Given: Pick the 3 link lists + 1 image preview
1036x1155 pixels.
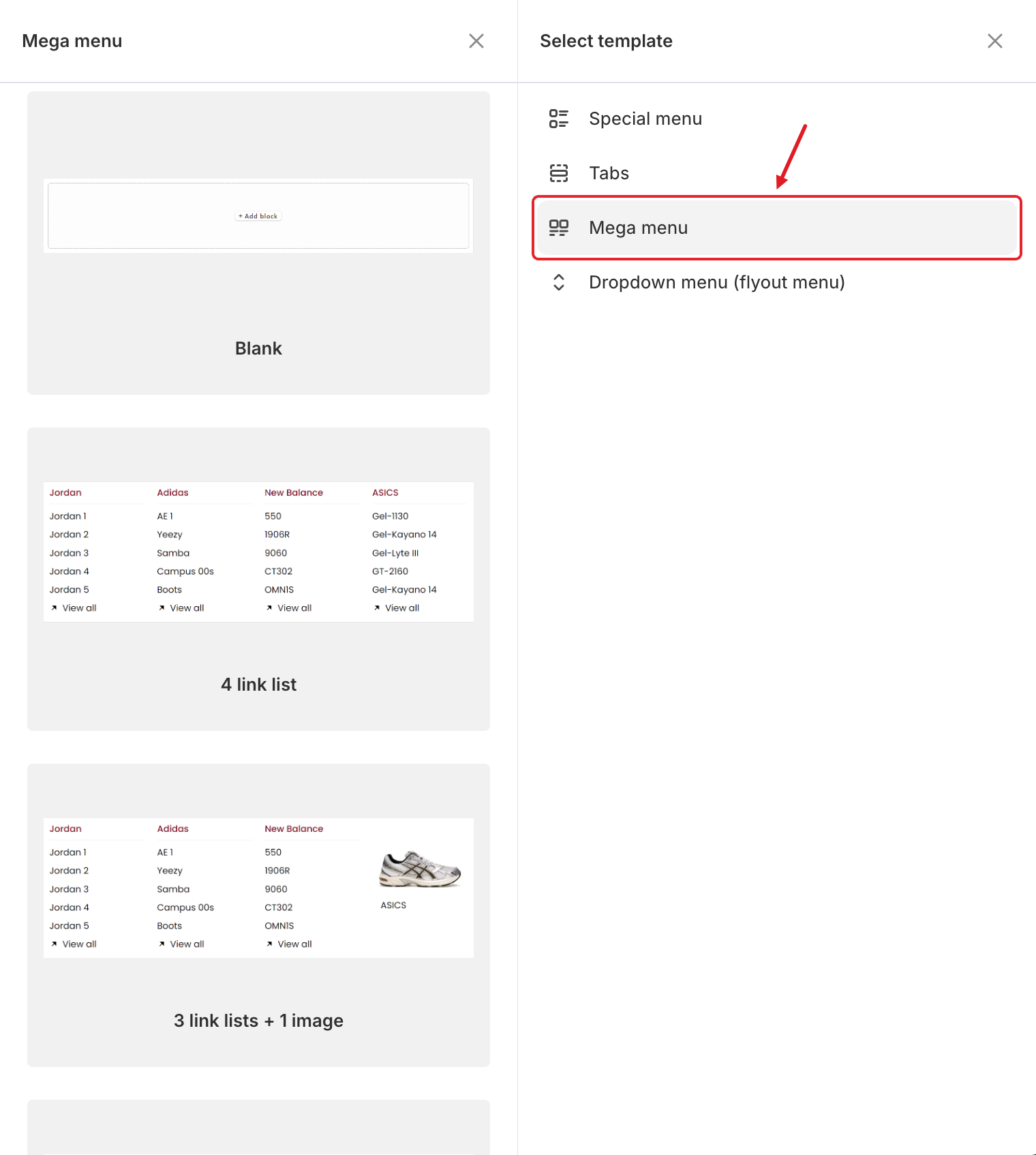Looking at the screenshot, I should click(258, 888).
